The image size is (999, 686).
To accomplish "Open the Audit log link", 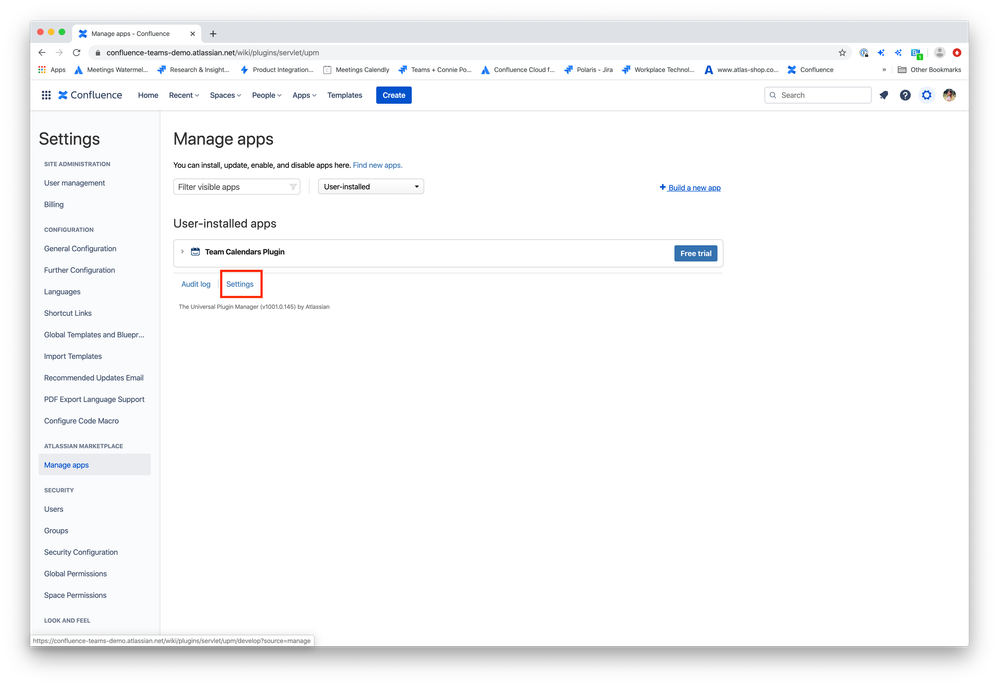I will click(196, 285).
